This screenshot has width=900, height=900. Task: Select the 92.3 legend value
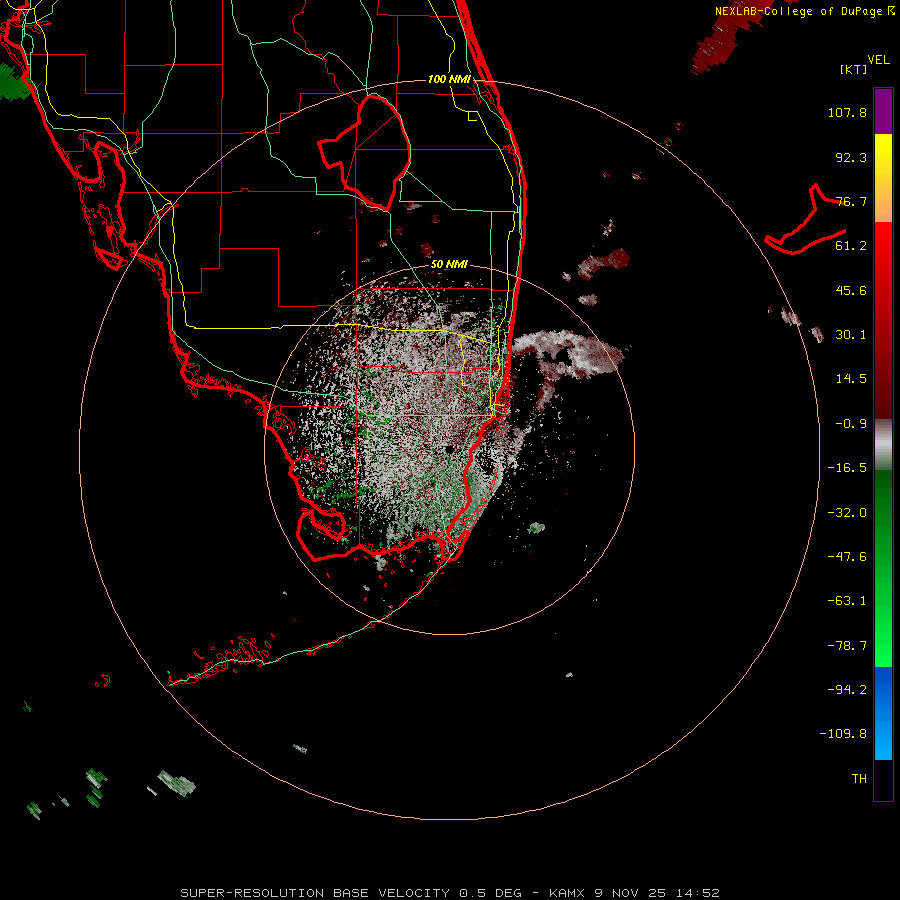[x=851, y=157]
